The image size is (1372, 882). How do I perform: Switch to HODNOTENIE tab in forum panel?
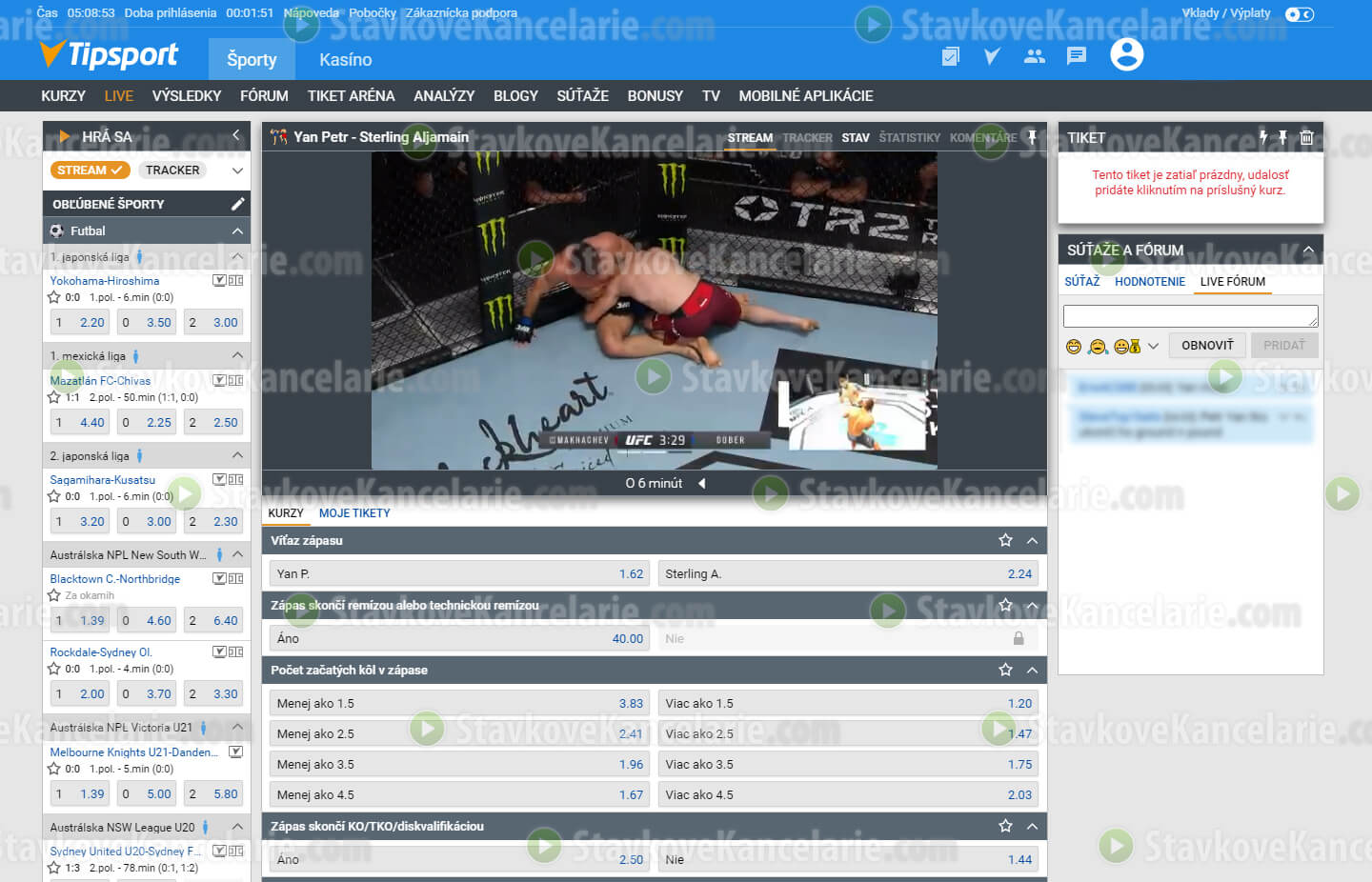click(1150, 282)
